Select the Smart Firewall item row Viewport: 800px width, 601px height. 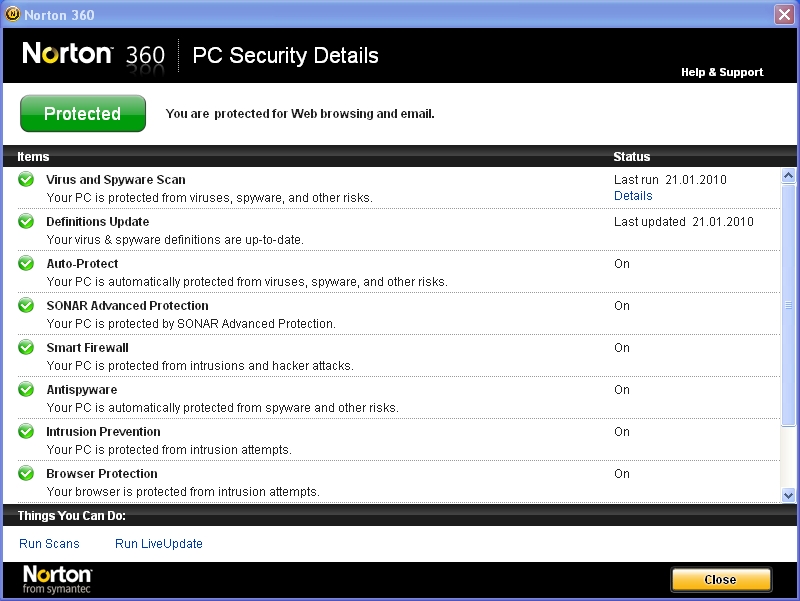[300, 356]
